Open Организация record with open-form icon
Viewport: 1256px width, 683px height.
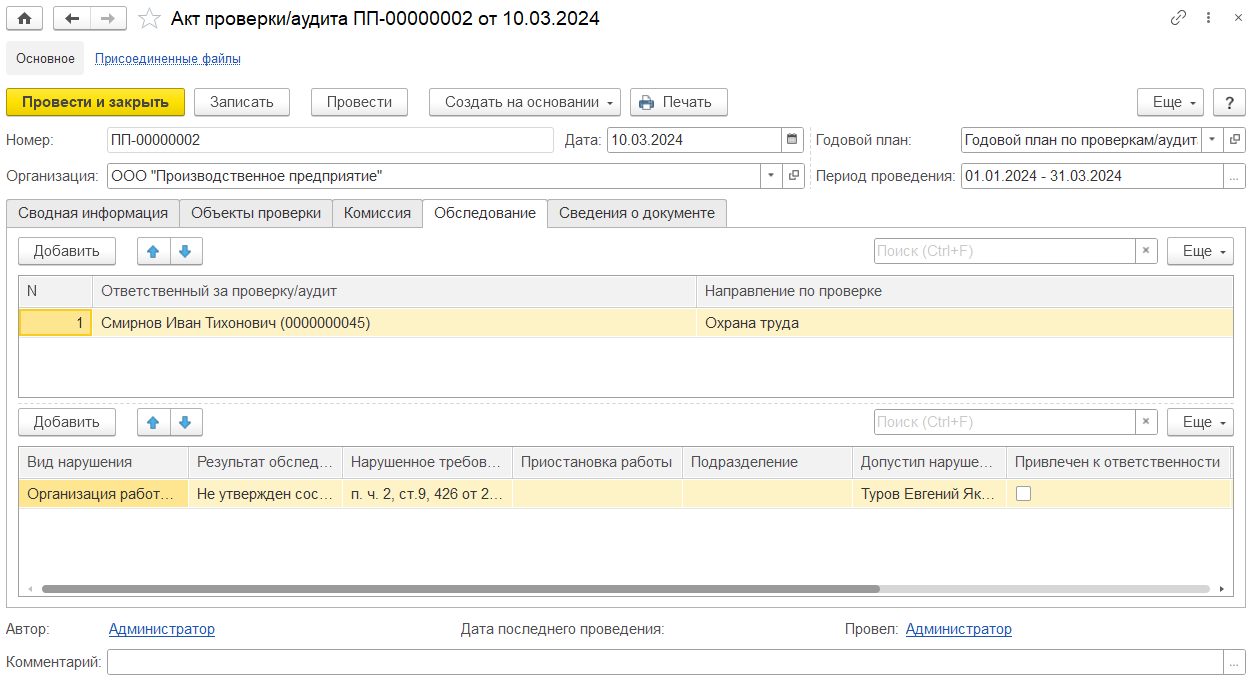[794, 176]
